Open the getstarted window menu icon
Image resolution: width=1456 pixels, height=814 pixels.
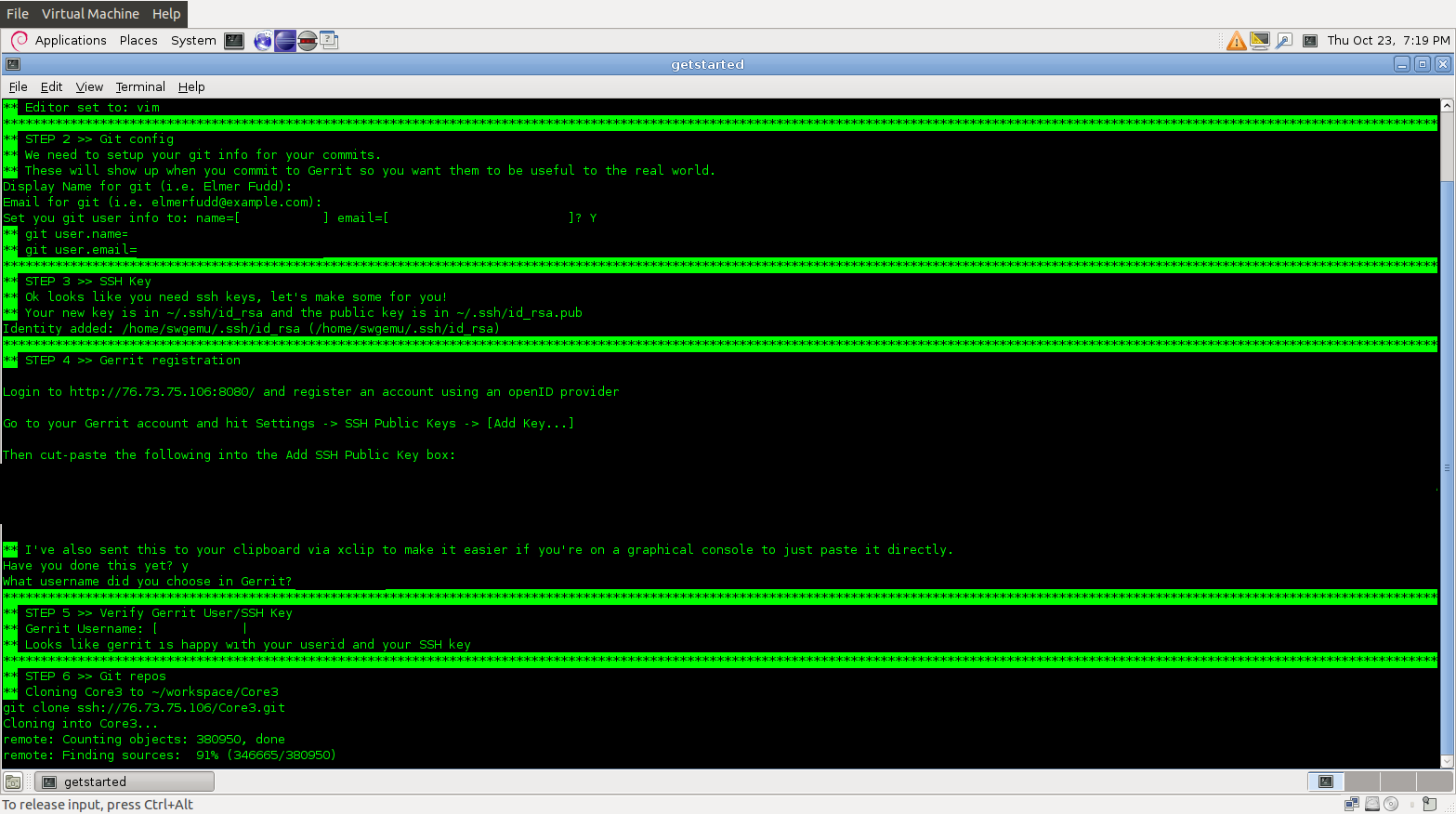tap(13, 64)
